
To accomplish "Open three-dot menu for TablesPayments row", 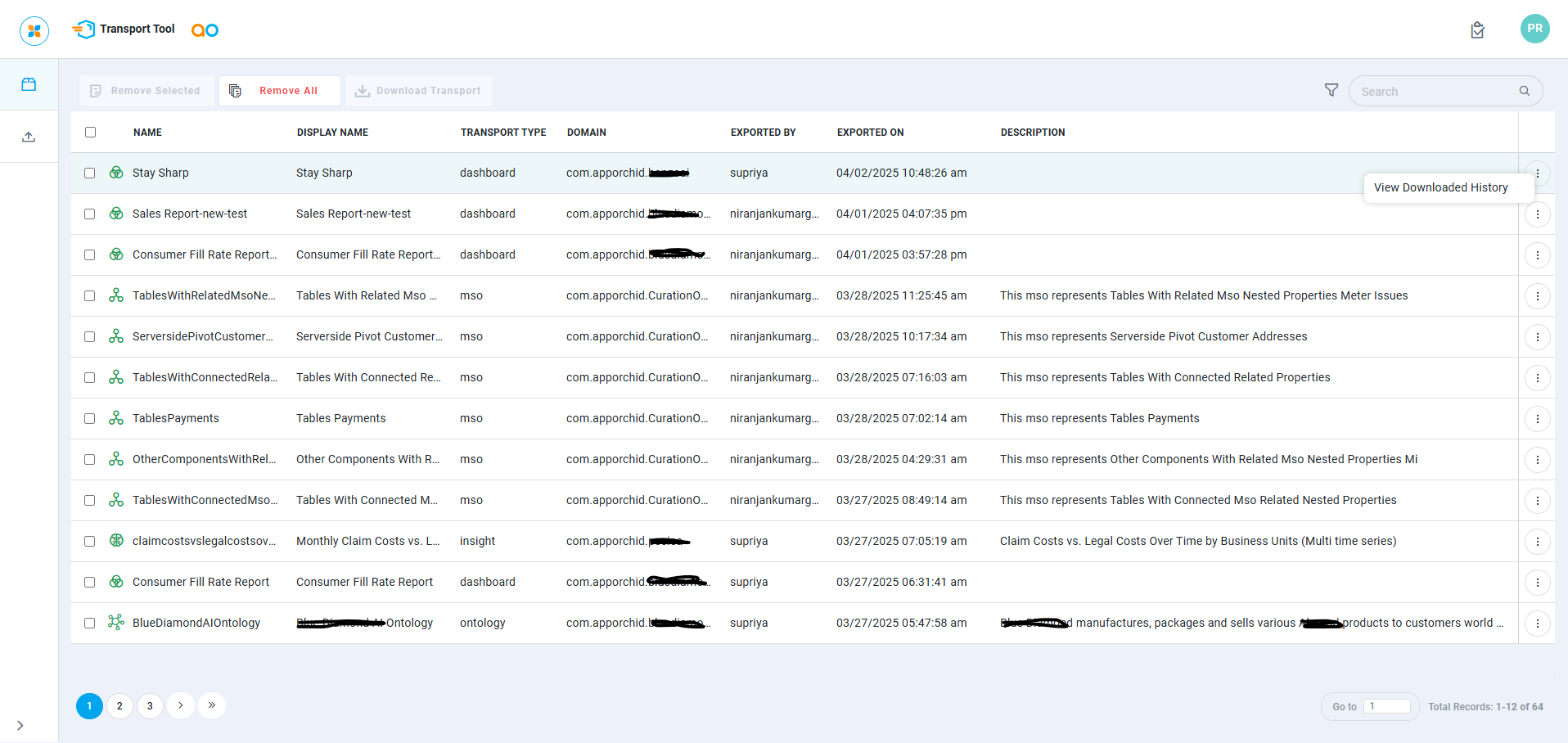I will click(1537, 419).
